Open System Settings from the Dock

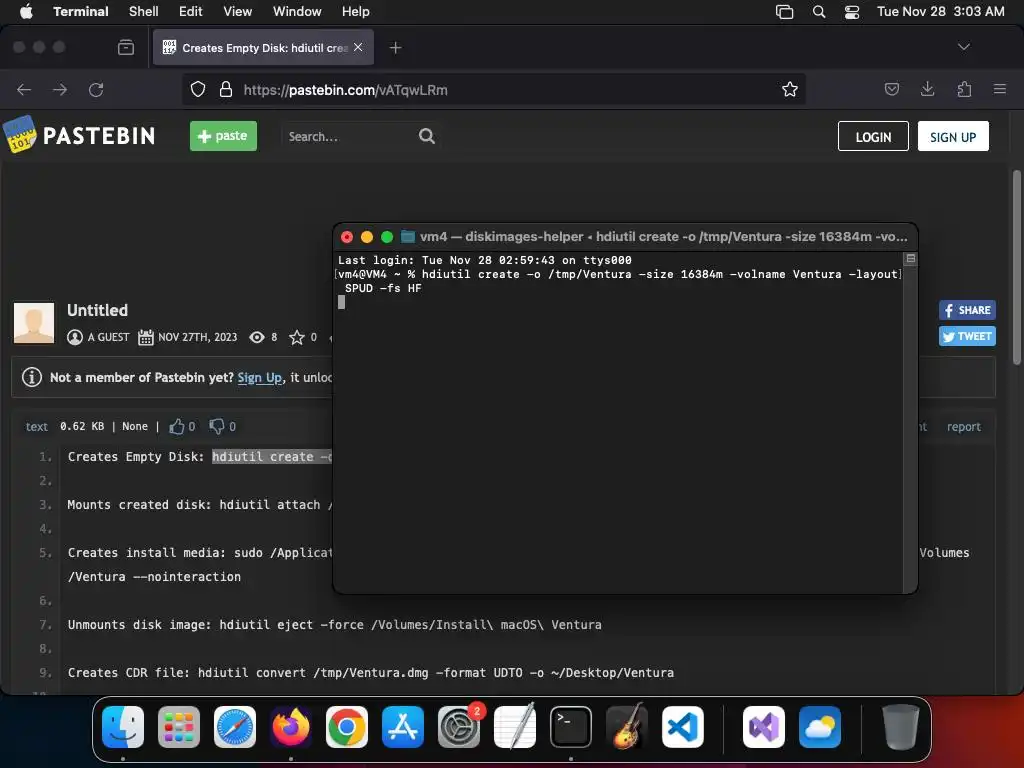(x=459, y=727)
